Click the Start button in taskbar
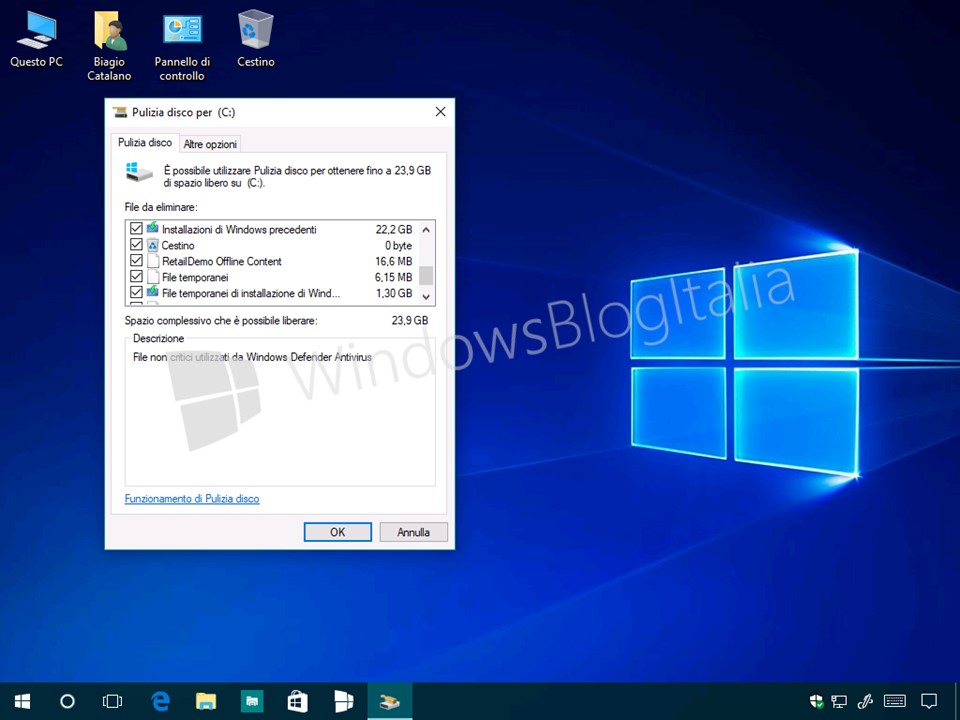This screenshot has height=720, width=960. pyautogui.click(x=23, y=701)
